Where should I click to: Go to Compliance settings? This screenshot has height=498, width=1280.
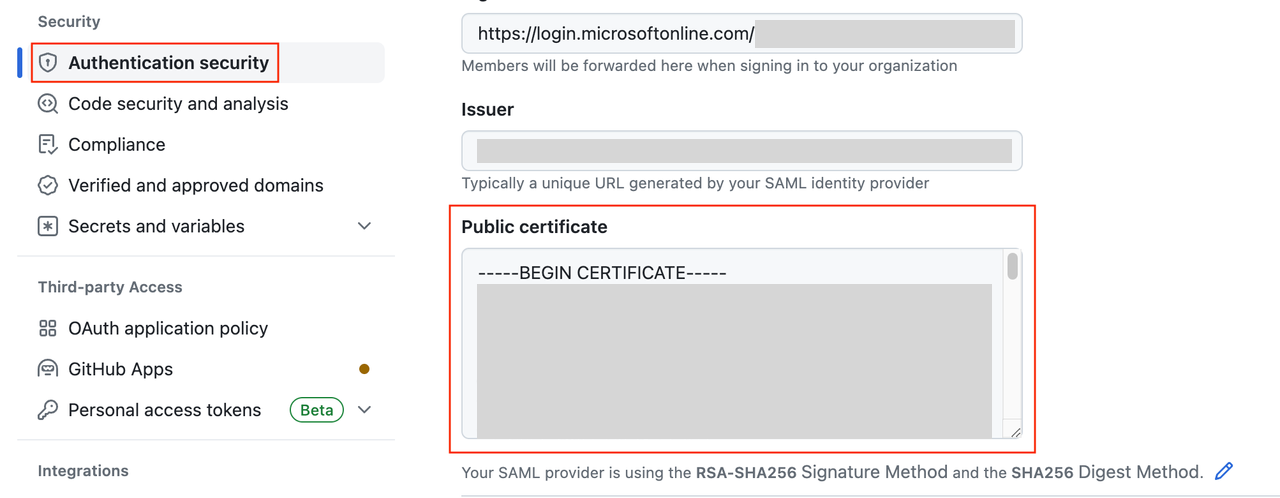(x=117, y=145)
